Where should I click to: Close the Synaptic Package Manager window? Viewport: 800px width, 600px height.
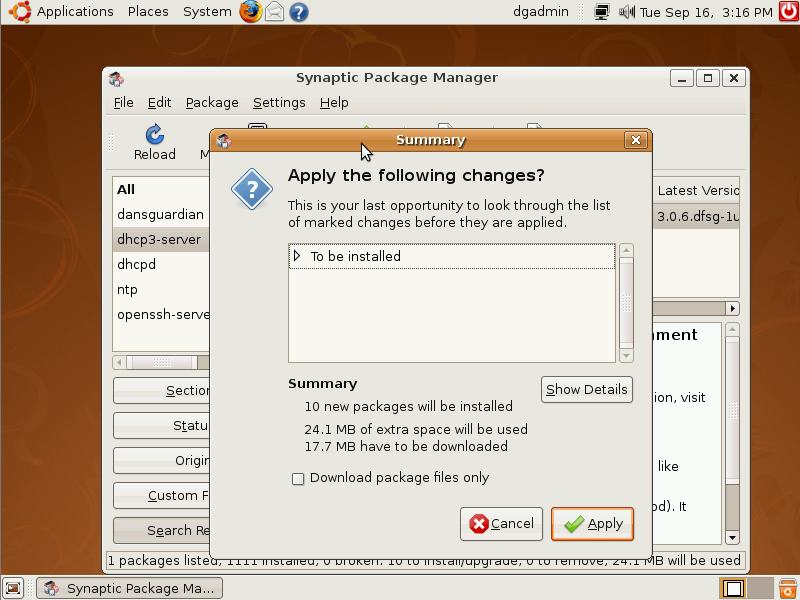coord(734,79)
